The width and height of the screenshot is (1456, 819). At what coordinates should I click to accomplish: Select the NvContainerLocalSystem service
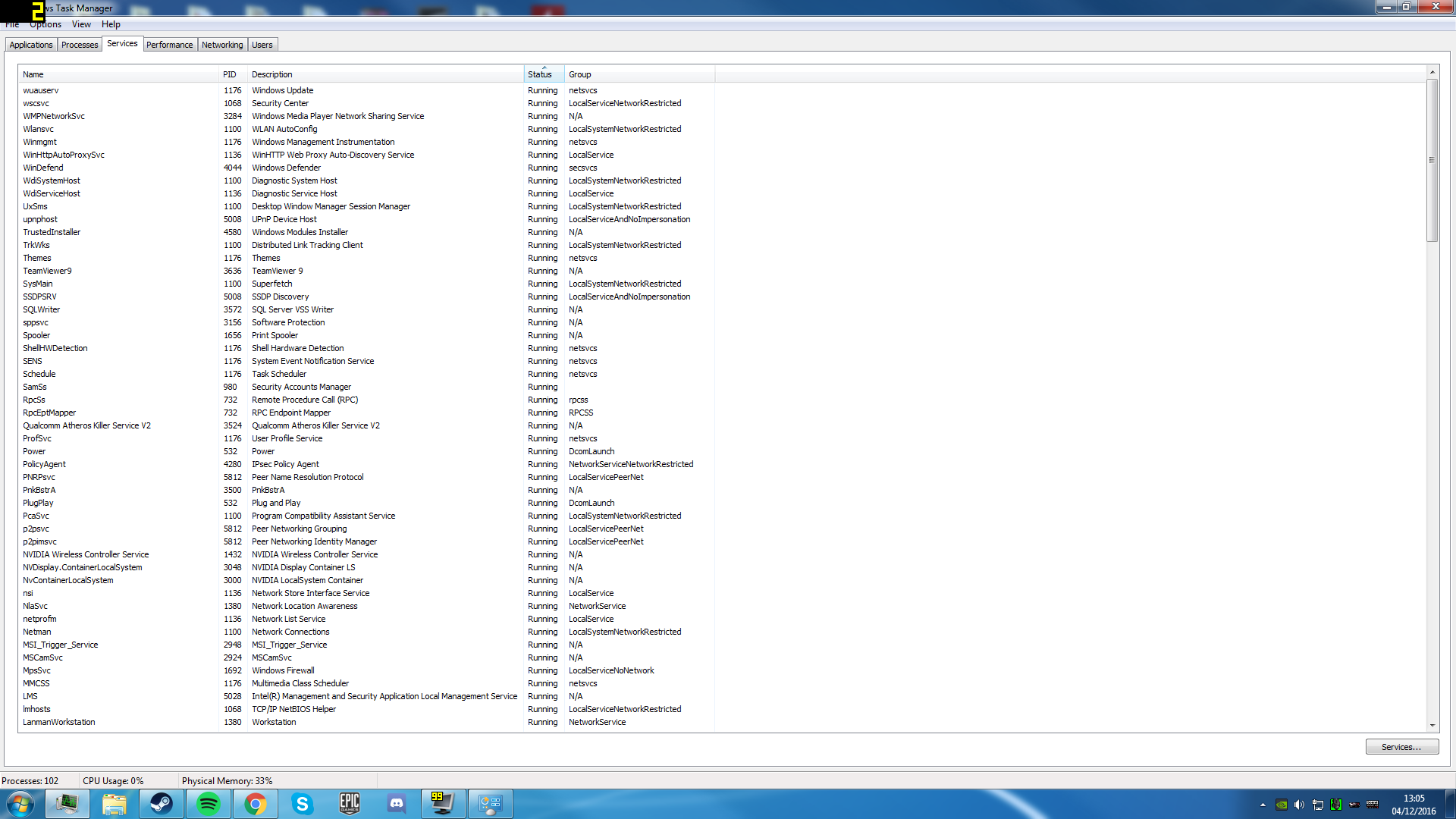coord(68,580)
